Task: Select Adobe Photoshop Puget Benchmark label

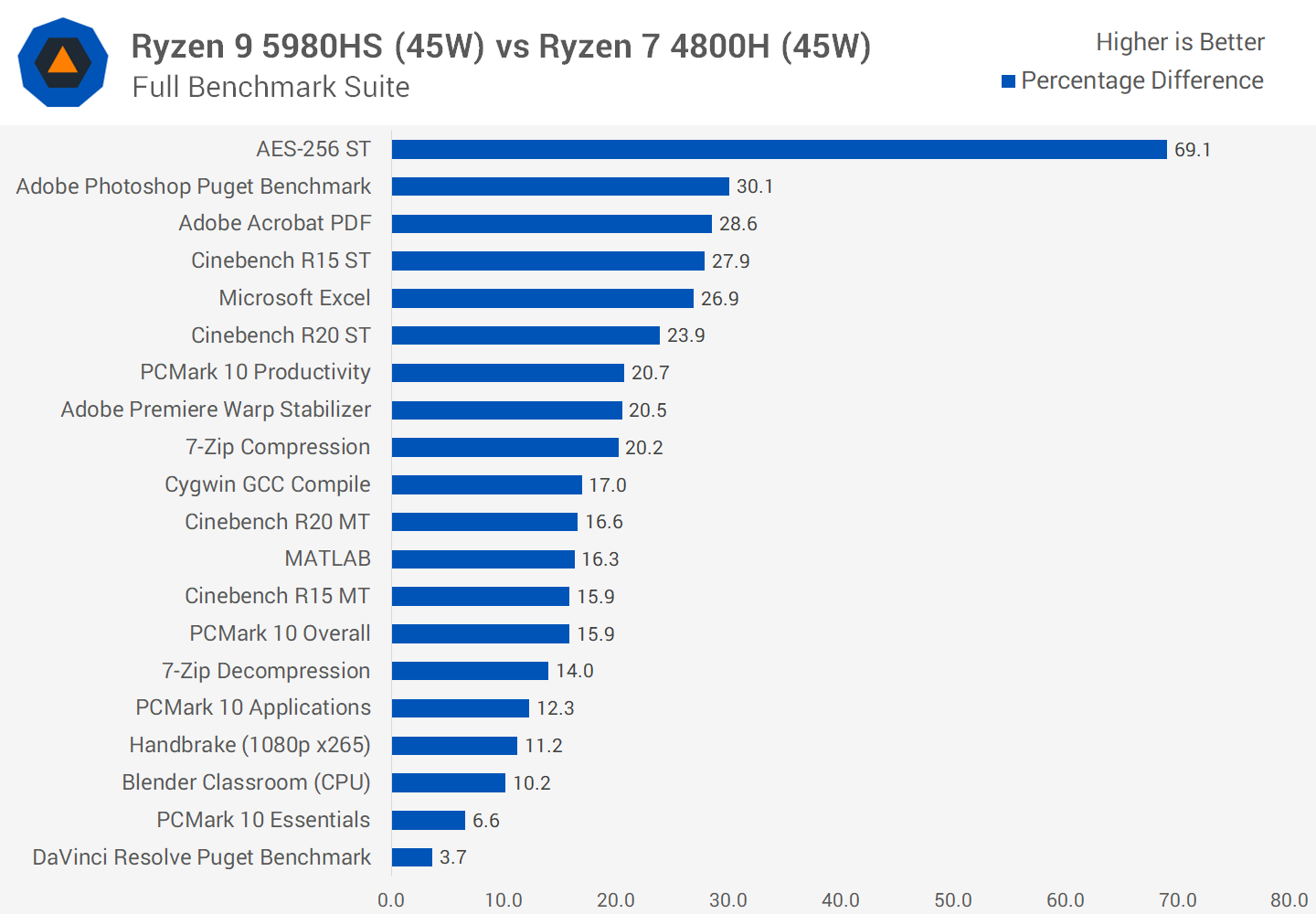Action: coord(194,186)
